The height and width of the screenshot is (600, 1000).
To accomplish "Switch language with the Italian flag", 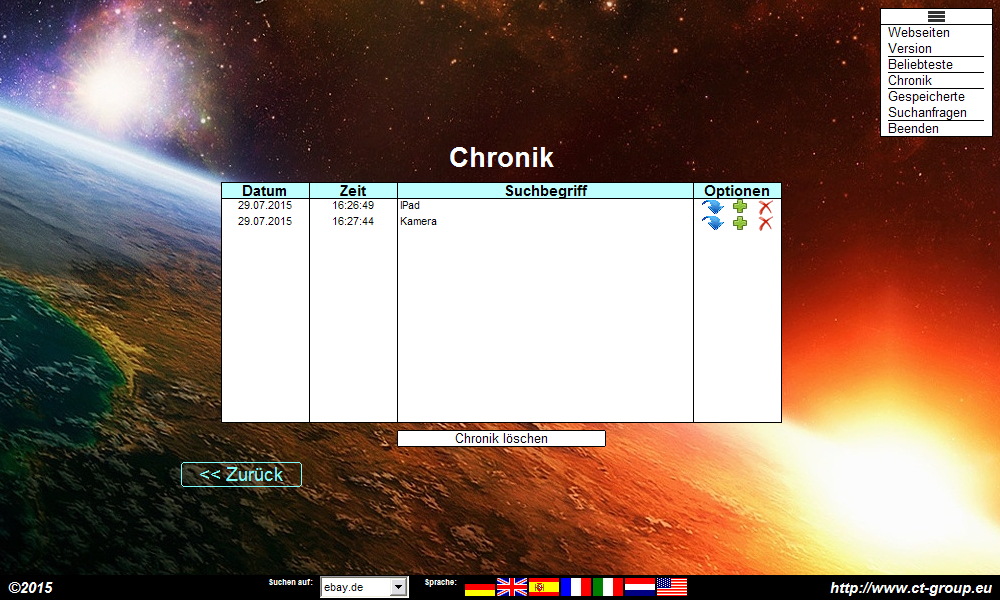I will (x=607, y=587).
